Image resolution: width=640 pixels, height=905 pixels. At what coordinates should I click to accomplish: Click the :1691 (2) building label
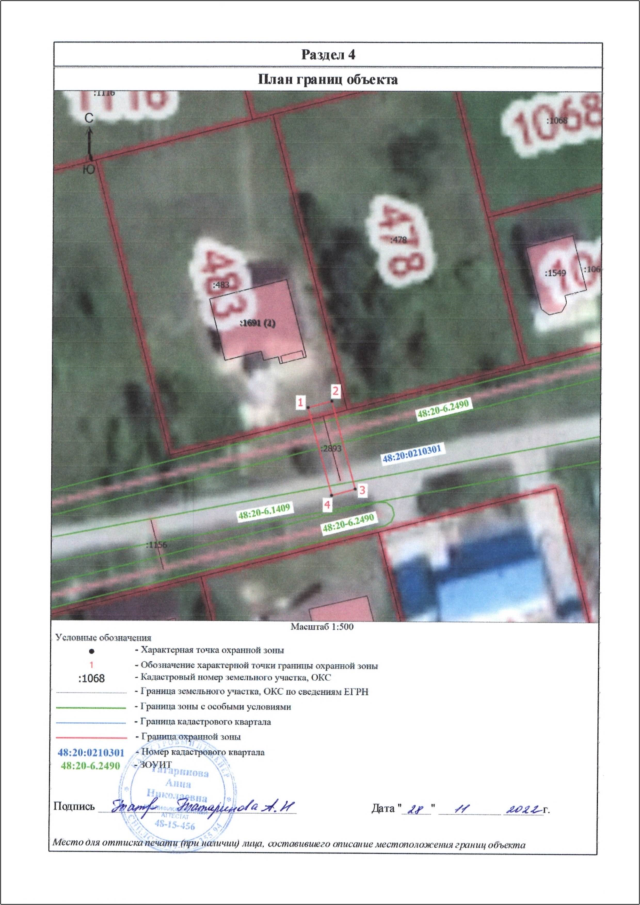(x=258, y=323)
